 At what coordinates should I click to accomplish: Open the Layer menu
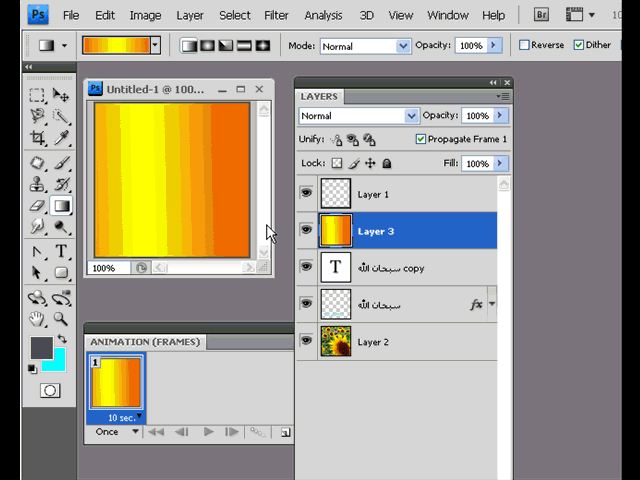coord(189,15)
